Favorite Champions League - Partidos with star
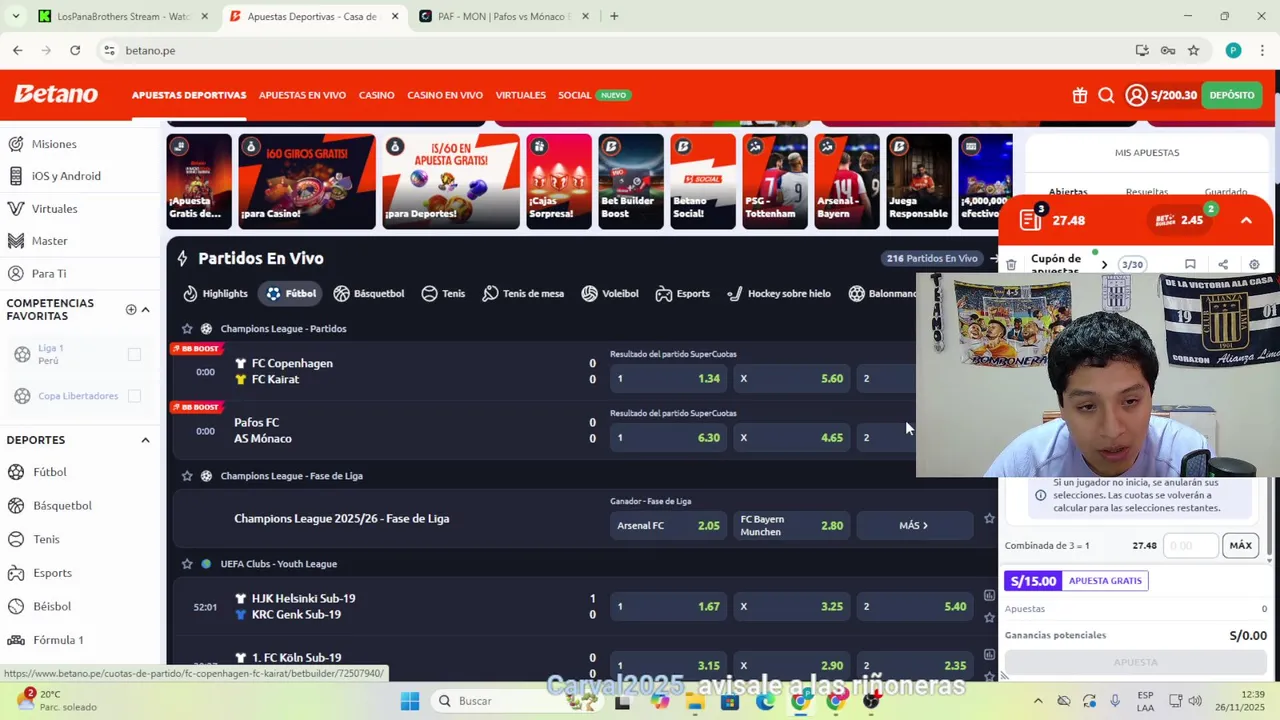Image resolution: width=1280 pixels, height=720 pixels. pos(187,329)
